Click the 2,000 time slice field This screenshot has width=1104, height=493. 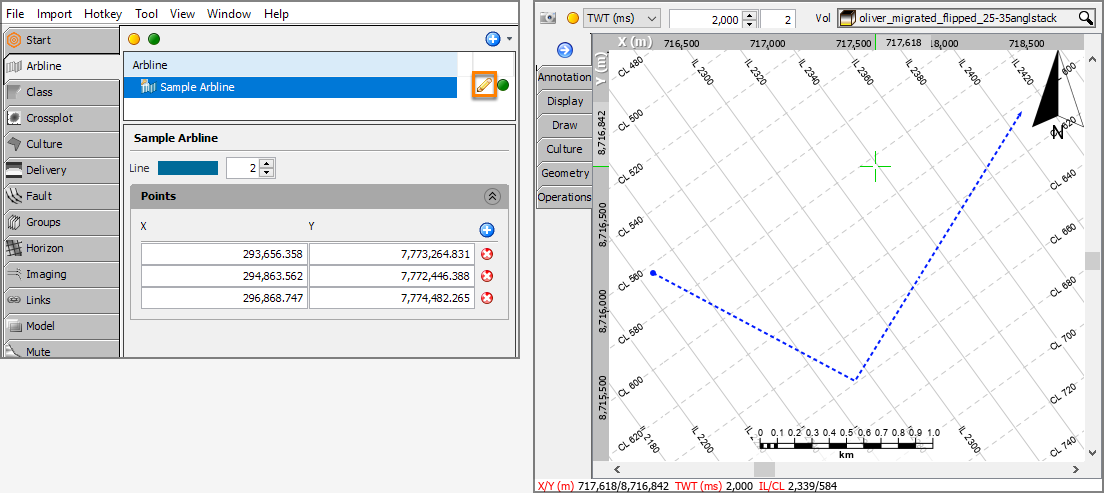[x=705, y=20]
